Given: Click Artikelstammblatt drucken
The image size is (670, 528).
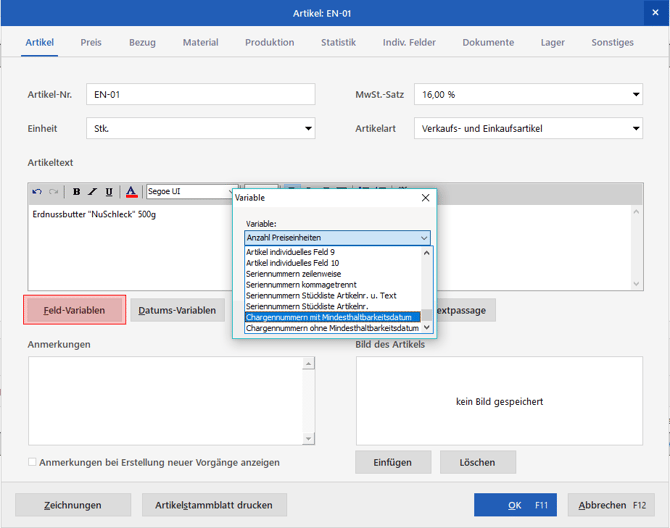Looking at the screenshot, I should (x=214, y=505).
